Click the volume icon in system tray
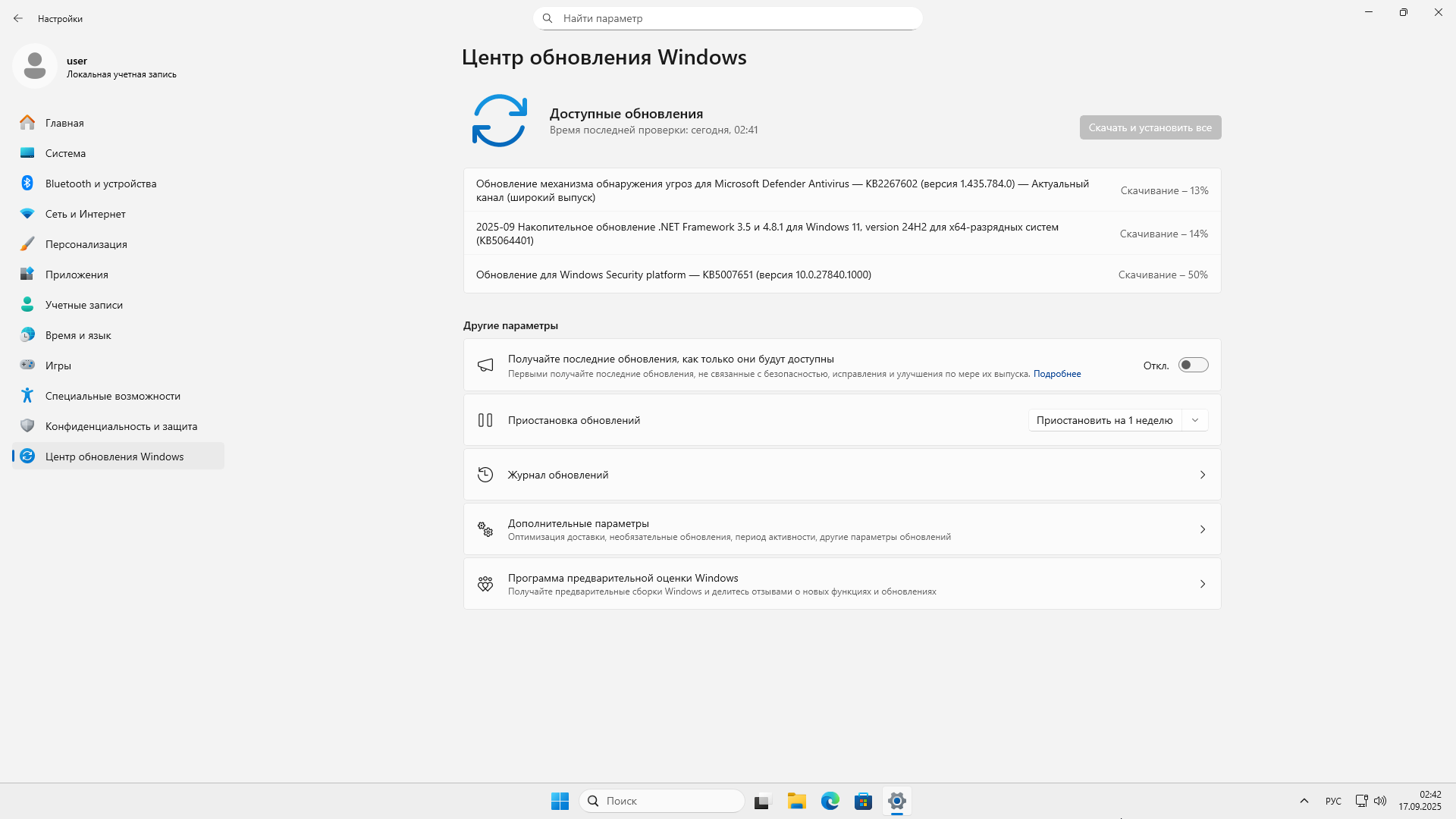This screenshot has height=819, width=1456. click(x=1380, y=801)
